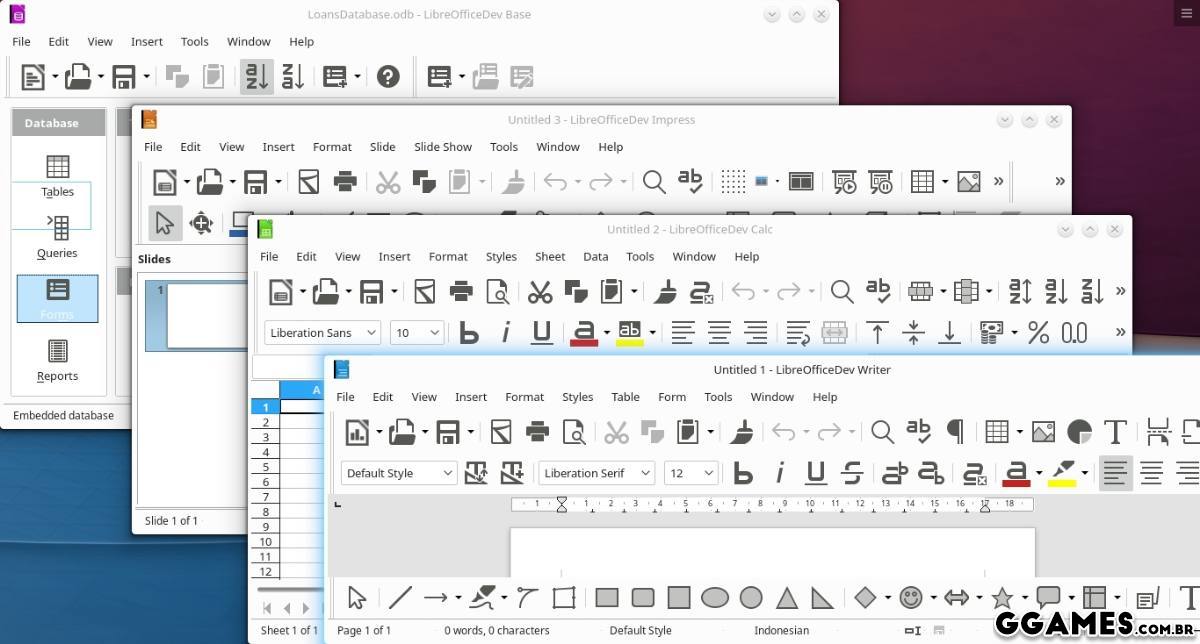
Task: Click Sort Ascending icon in Base toolbar
Action: tap(256, 77)
